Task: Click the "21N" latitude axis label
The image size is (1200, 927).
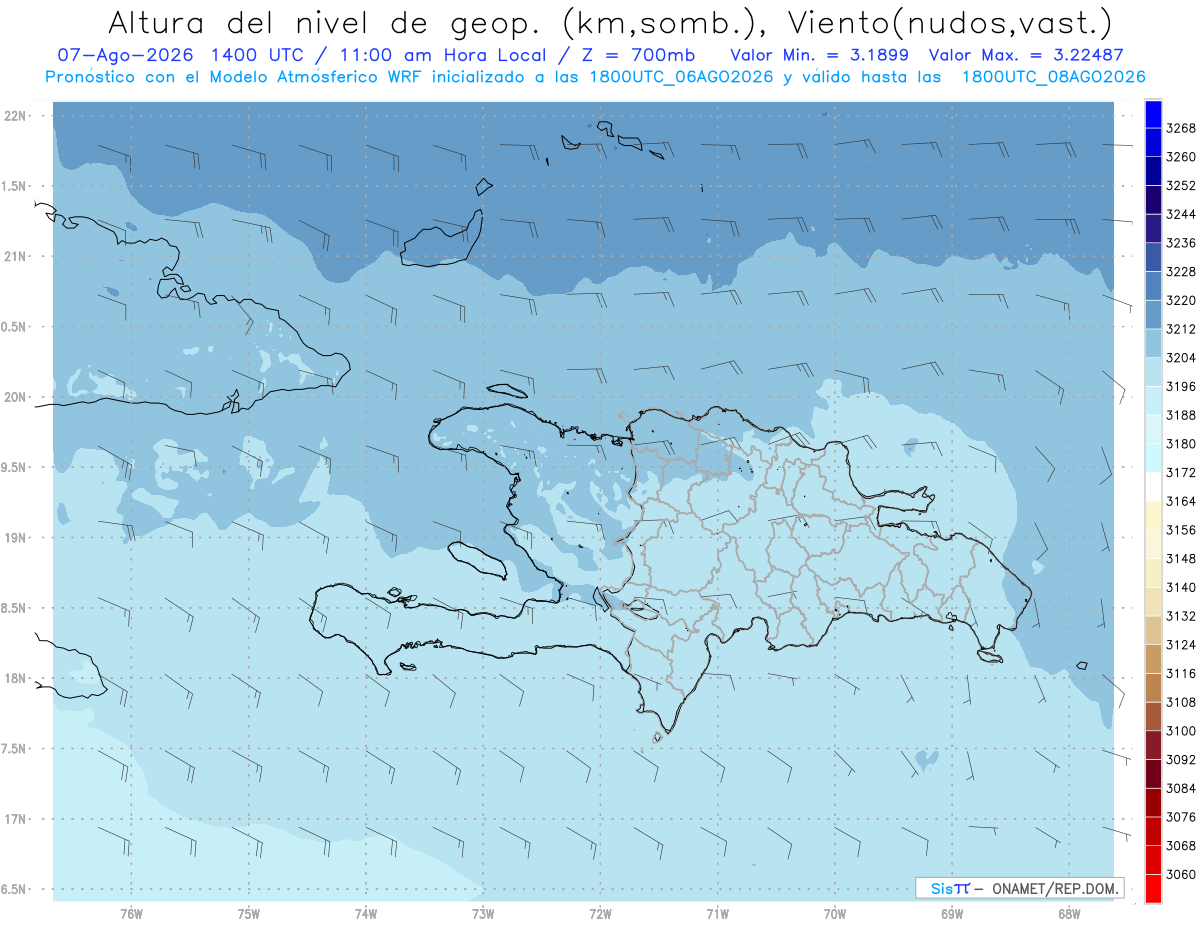Action: [15, 256]
